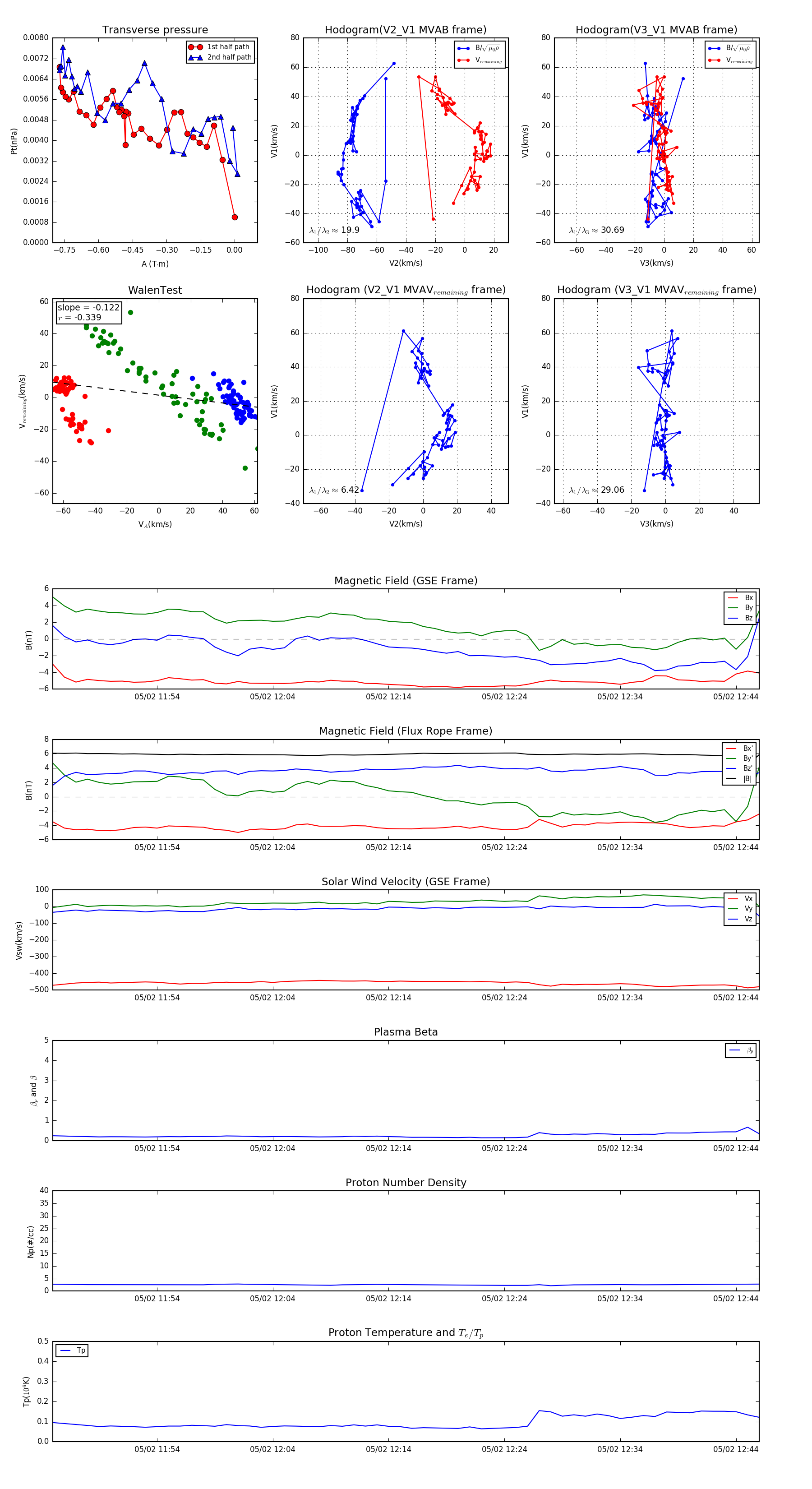
Task: Click the 'Plasma Beta' plot title
Action: (x=406, y=1032)
